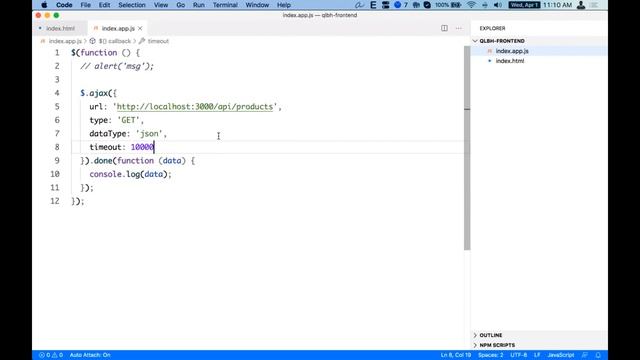
Task: Click the volume icon in menu bar
Action: (x=498, y=5)
